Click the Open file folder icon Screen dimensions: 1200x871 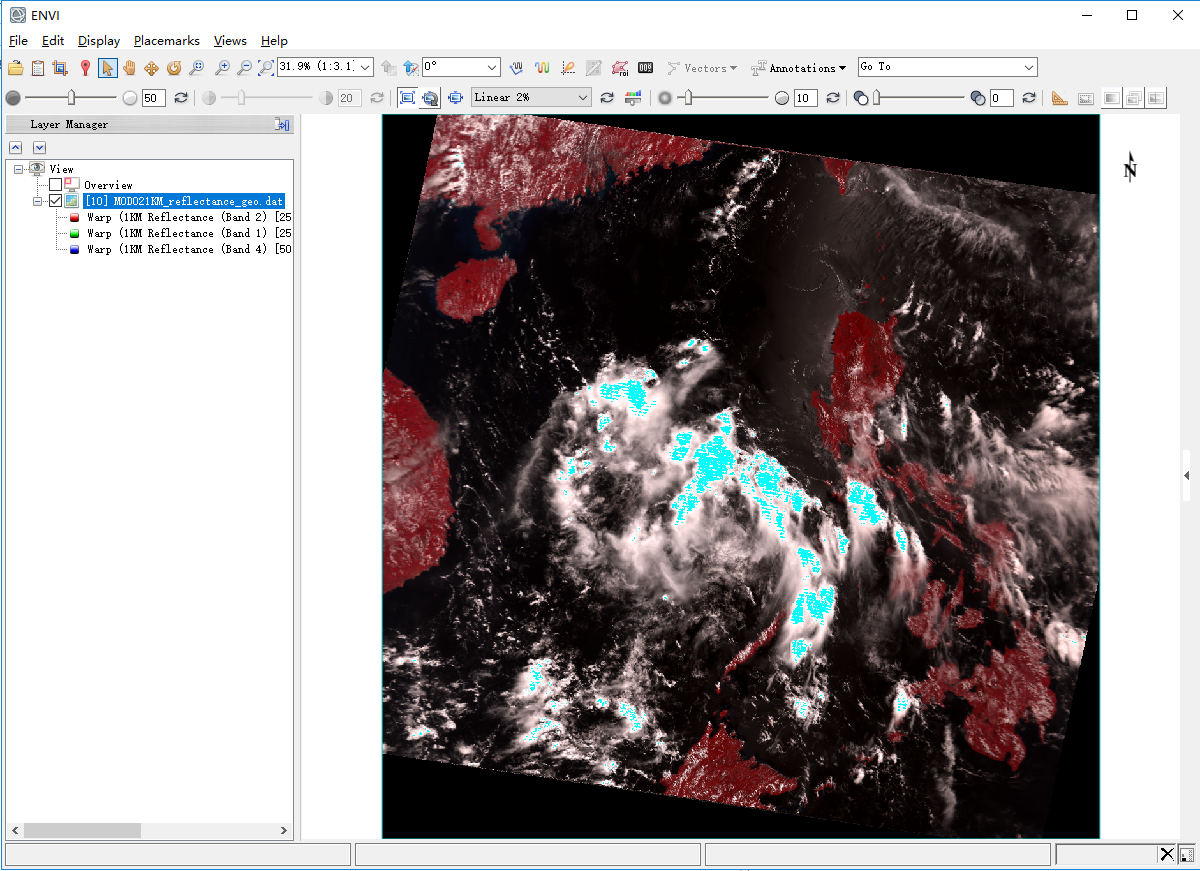click(x=15, y=68)
